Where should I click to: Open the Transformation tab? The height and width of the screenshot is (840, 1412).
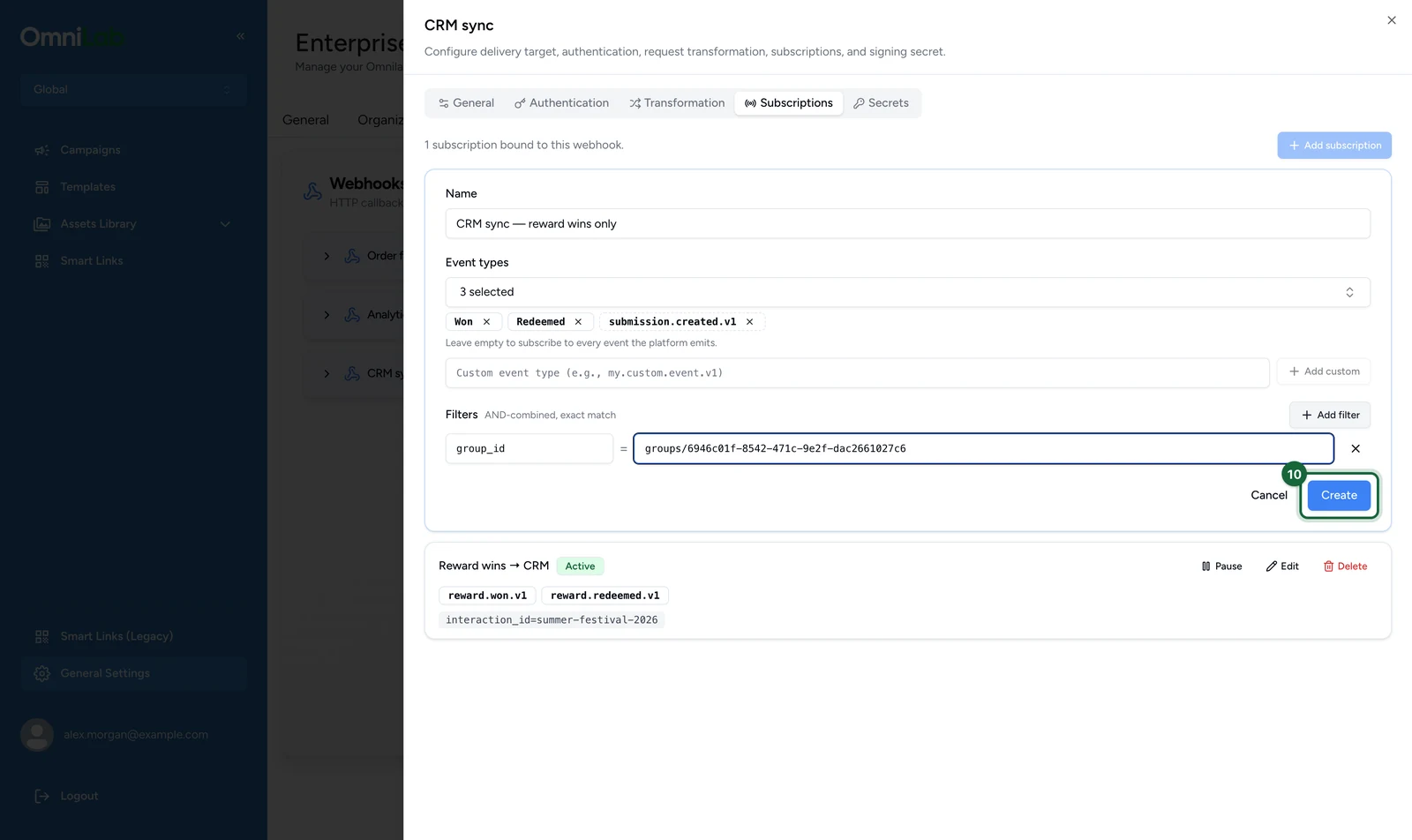(x=677, y=103)
